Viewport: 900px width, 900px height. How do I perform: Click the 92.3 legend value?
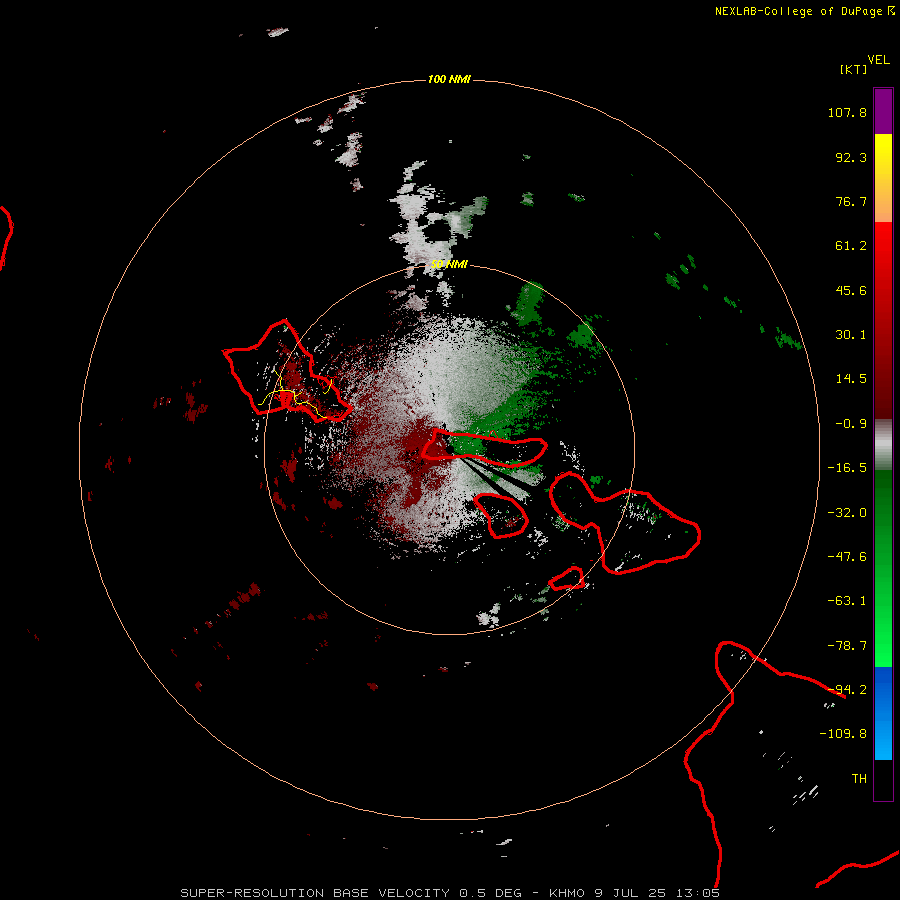(851, 157)
